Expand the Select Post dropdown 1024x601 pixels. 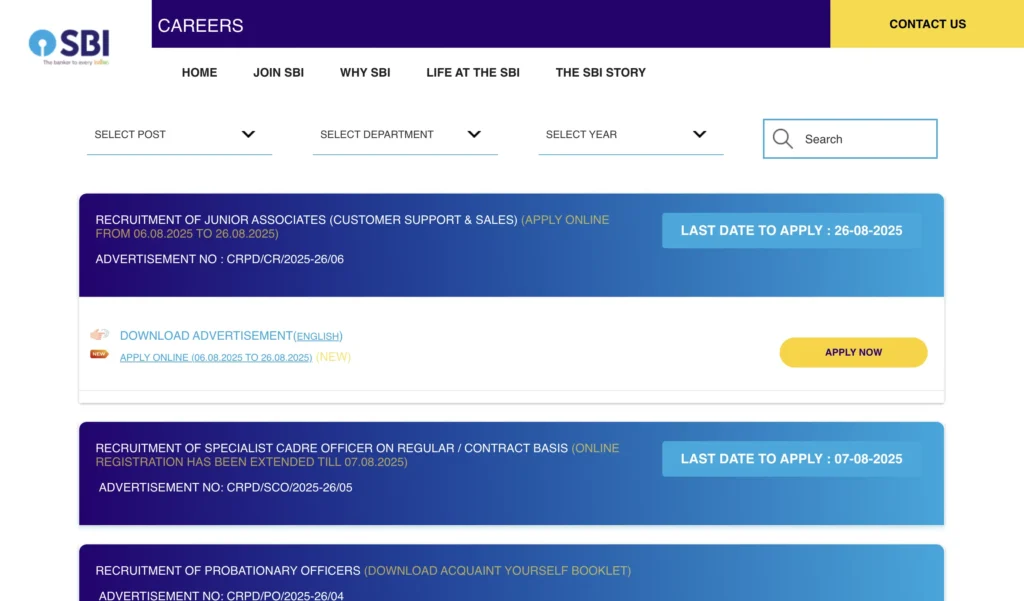179,135
